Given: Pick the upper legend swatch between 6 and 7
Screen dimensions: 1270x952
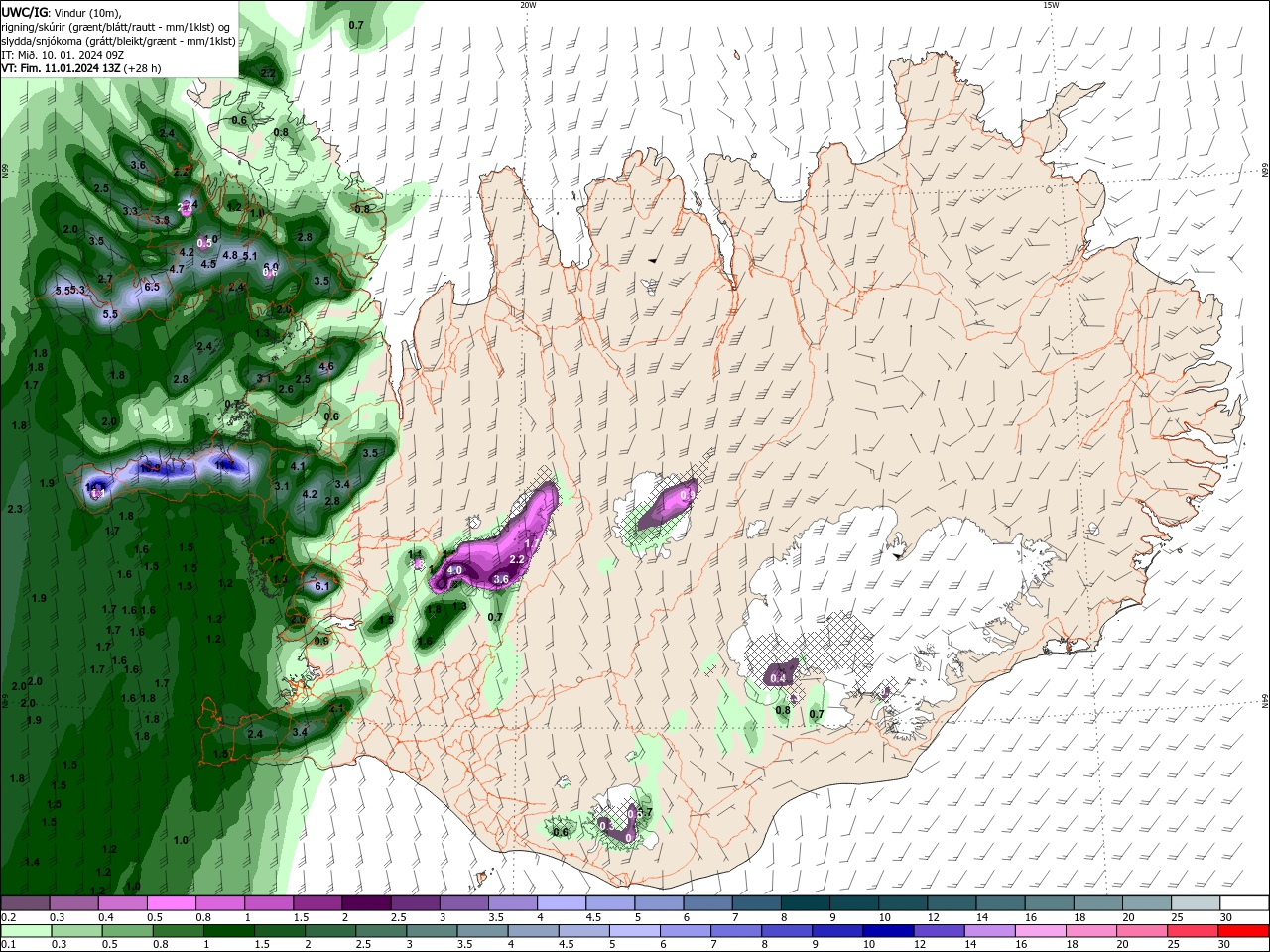Looking at the screenshot, I should 706,903.
